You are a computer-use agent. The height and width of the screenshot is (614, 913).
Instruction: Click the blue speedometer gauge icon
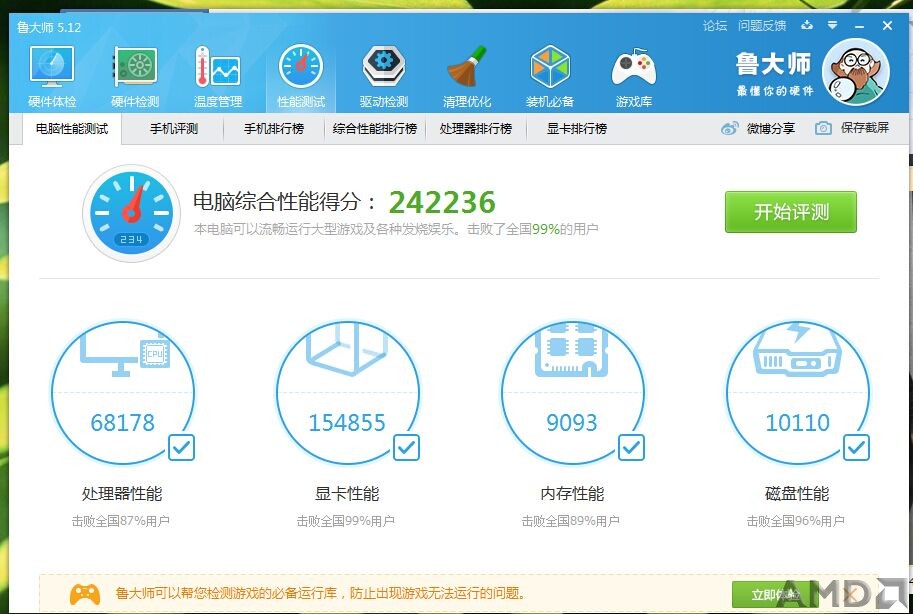[x=132, y=213]
